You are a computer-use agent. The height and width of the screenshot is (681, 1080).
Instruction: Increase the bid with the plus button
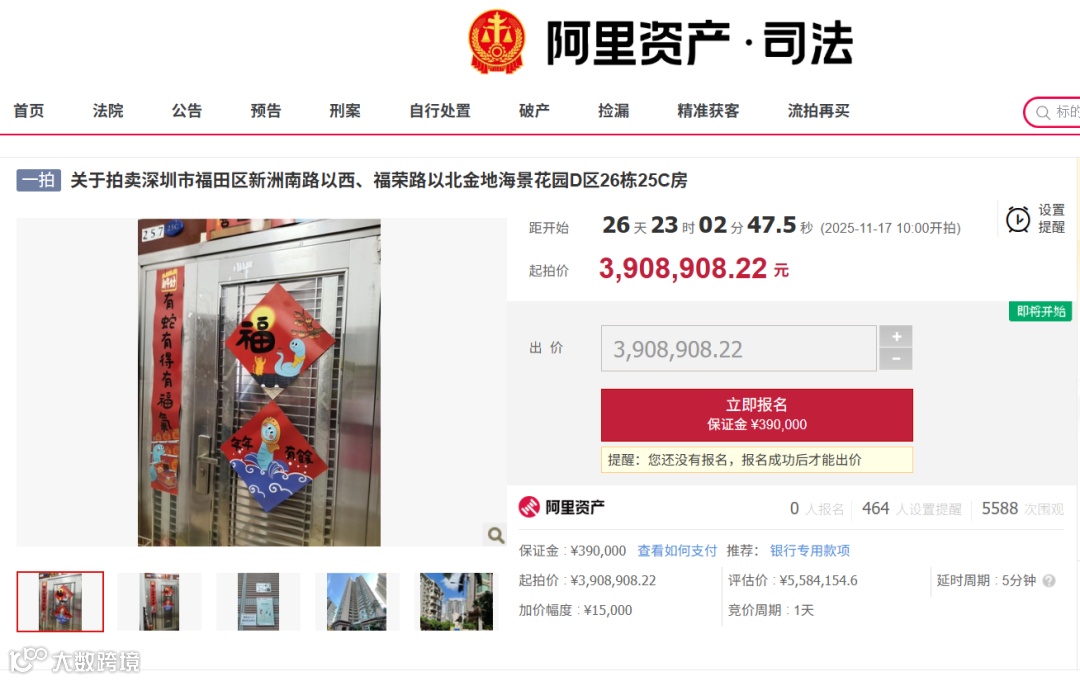point(896,337)
